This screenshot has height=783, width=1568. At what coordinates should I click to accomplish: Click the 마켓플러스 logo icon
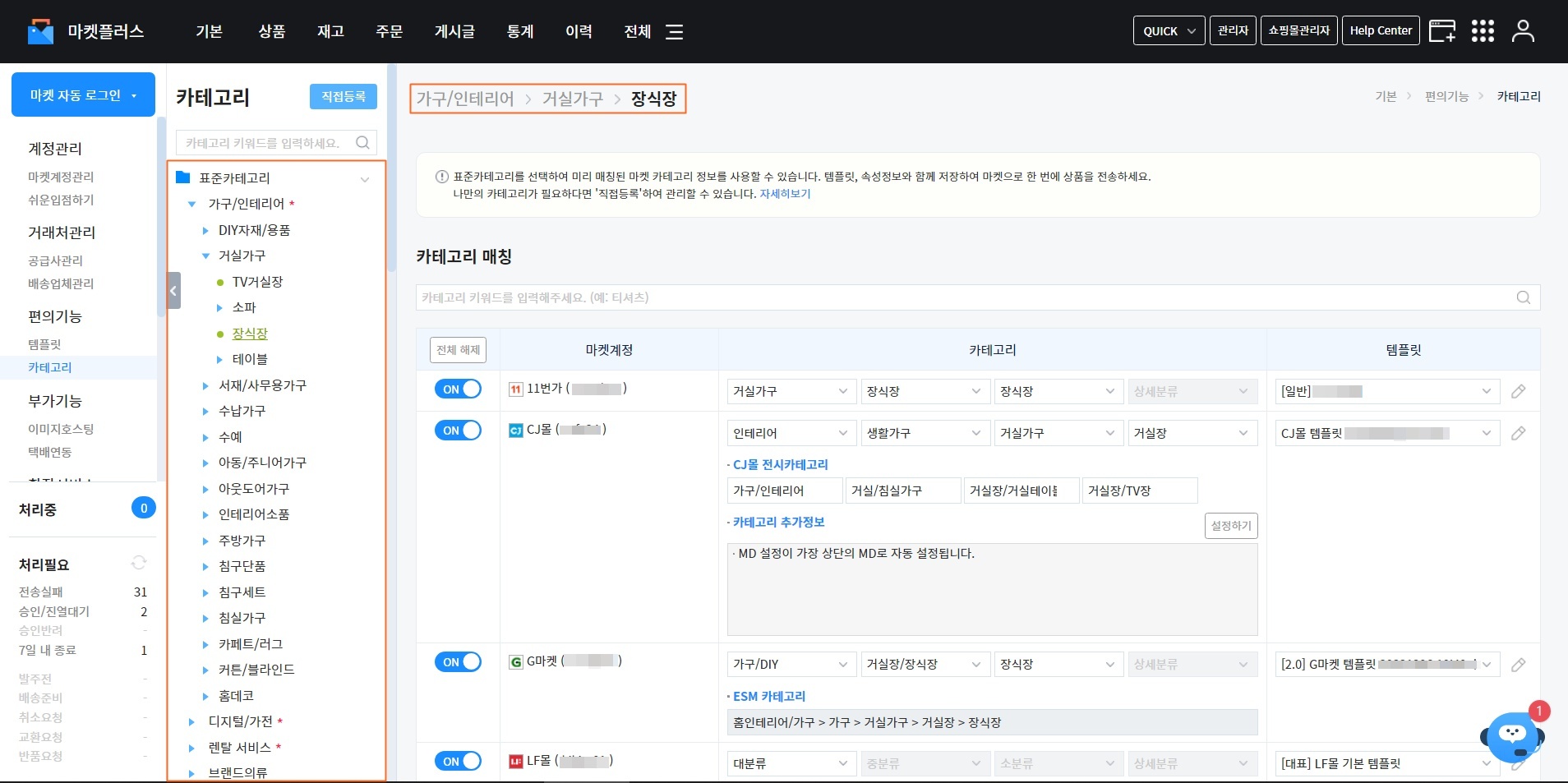click(40, 31)
